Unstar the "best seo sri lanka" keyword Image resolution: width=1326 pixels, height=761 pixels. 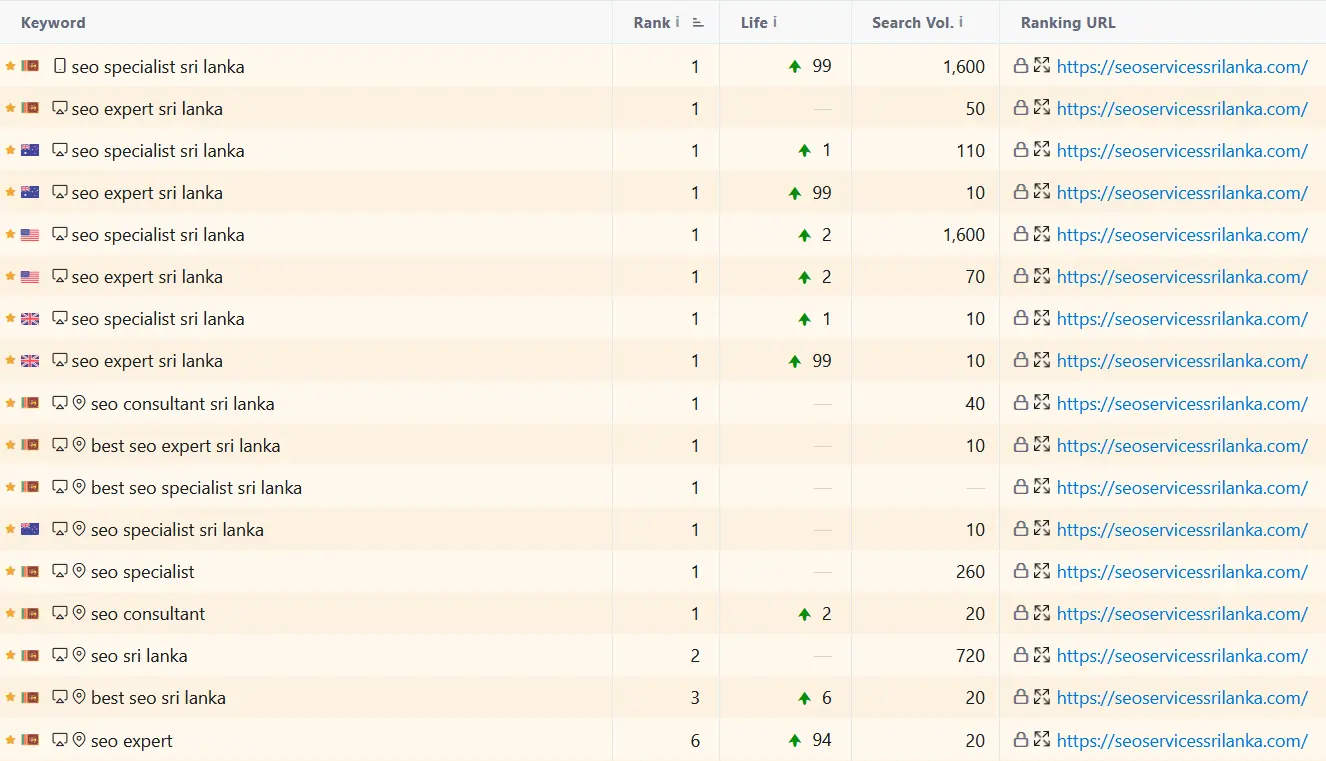(x=8, y=697)
